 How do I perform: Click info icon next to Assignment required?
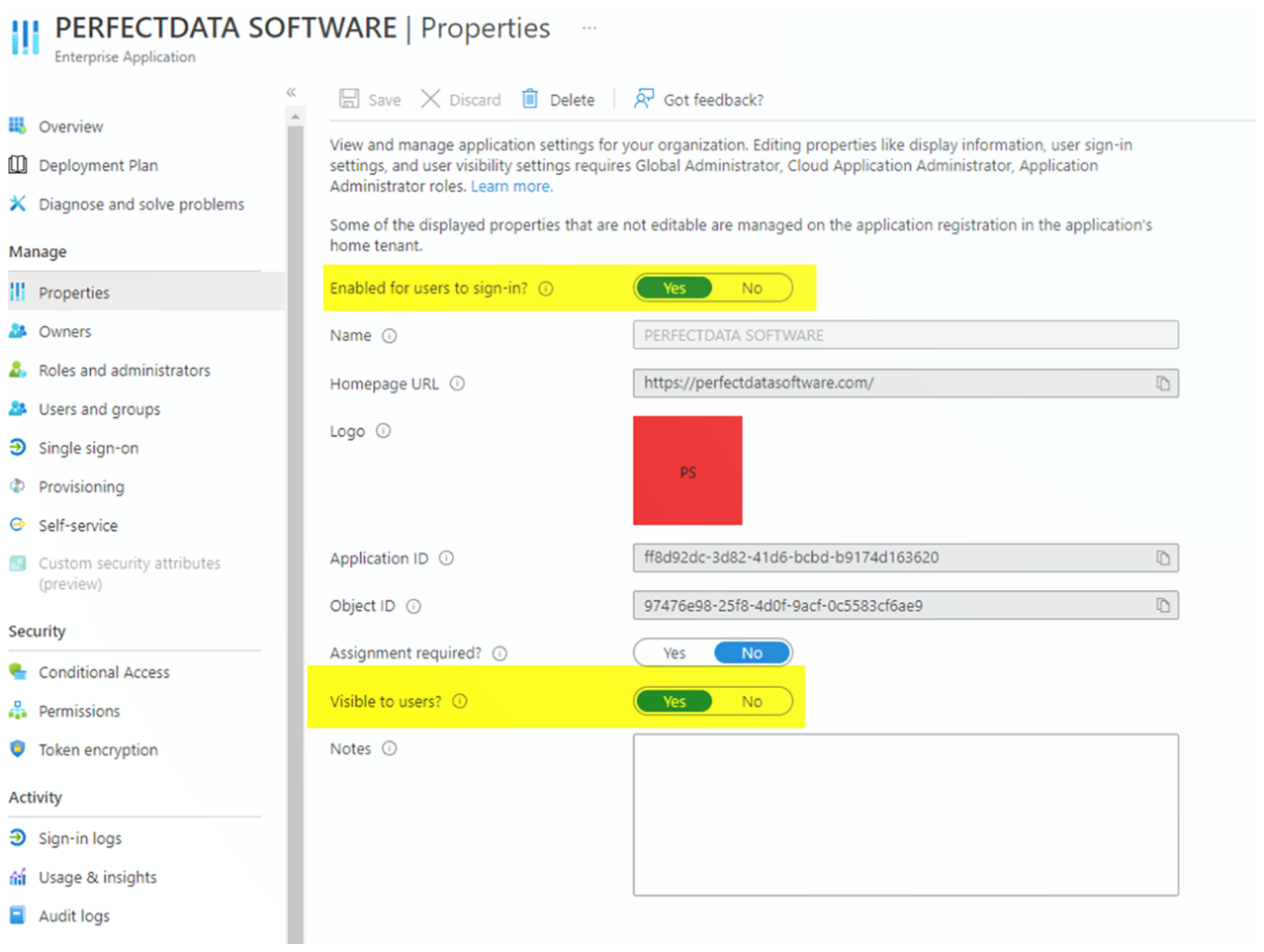[500, 653]
